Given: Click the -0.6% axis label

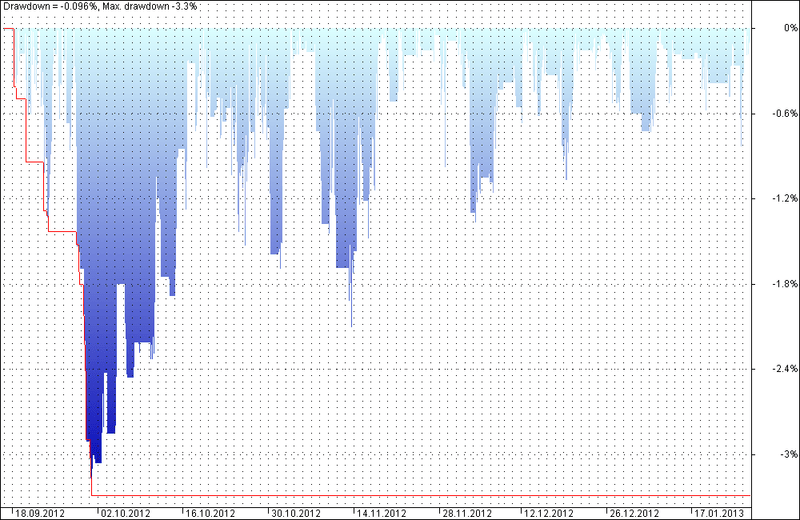Looking at the screenshot, I should (x=785, y=113).
